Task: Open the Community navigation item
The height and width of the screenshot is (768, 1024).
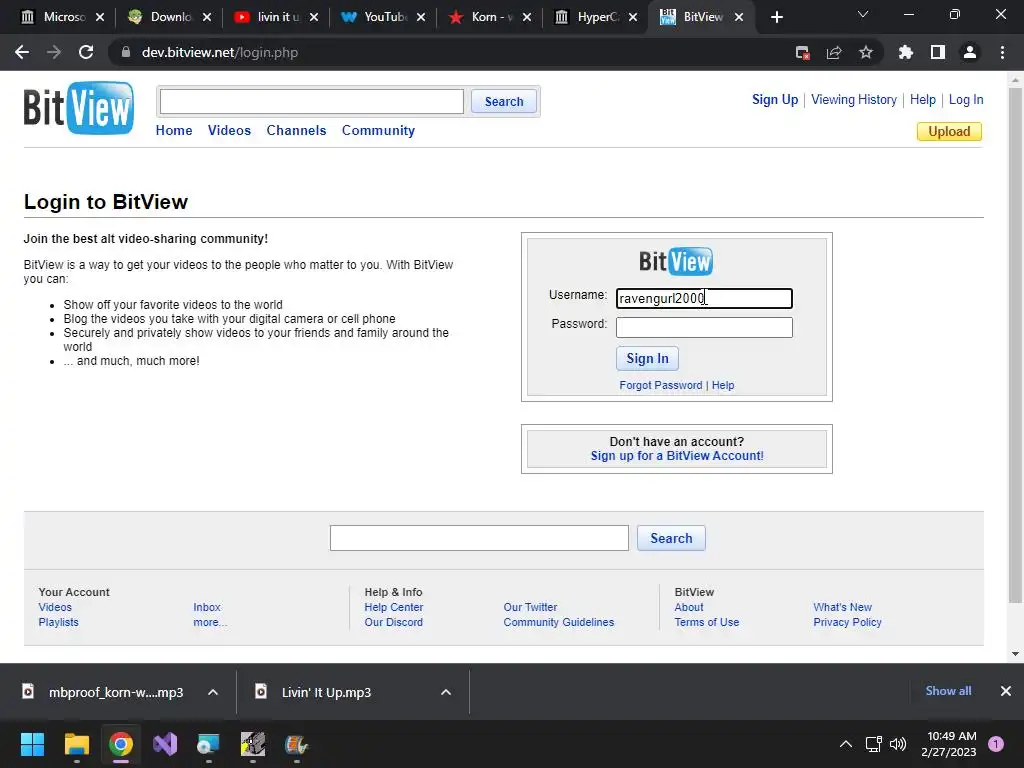Action: [x=378, y=131]
